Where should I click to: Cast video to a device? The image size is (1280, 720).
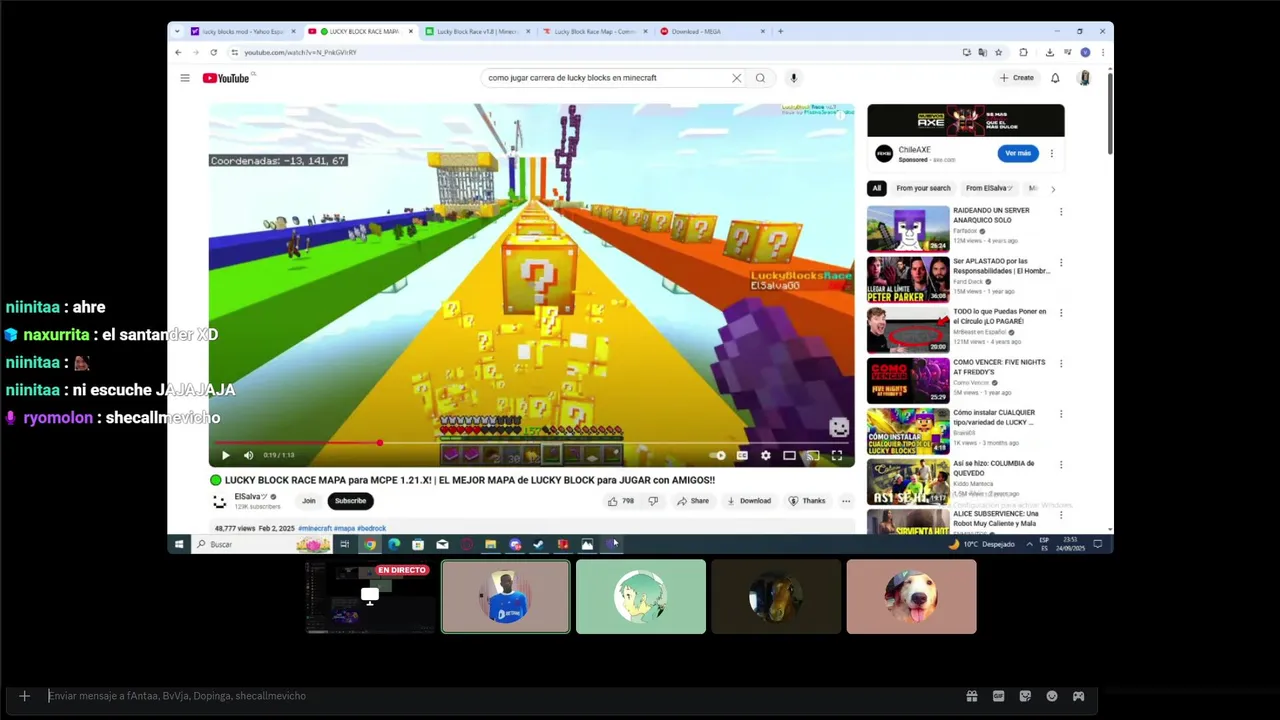click(813, 455)
